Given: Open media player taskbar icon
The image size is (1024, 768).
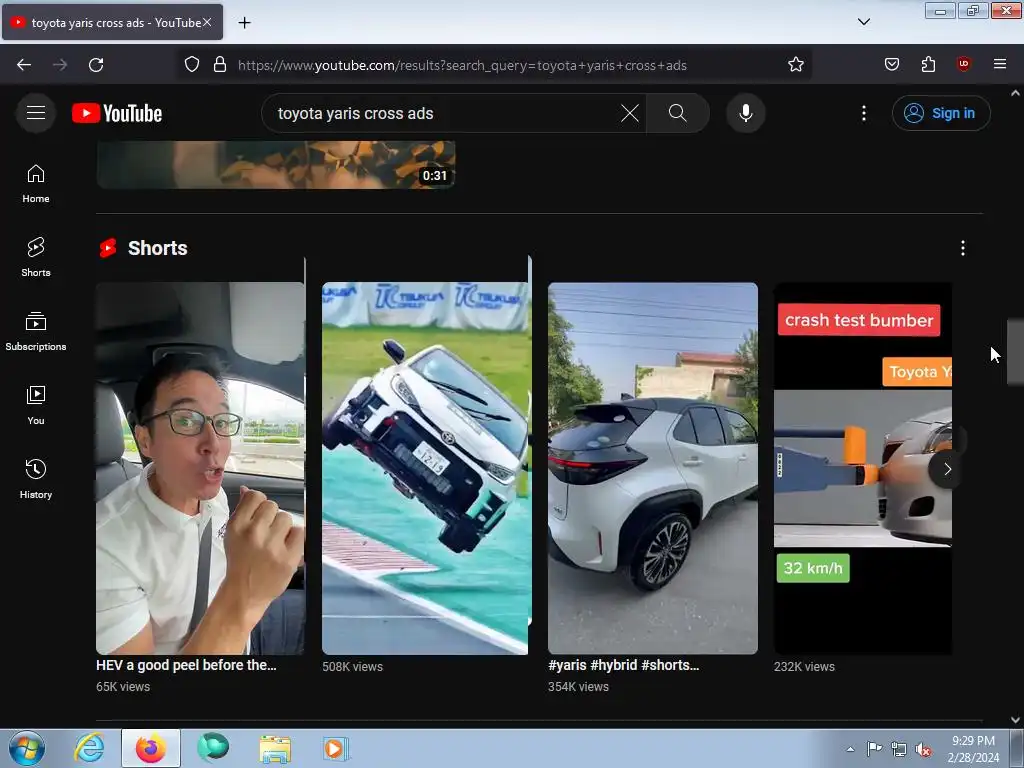Looking at the screenshot, I should click(335, 748).
